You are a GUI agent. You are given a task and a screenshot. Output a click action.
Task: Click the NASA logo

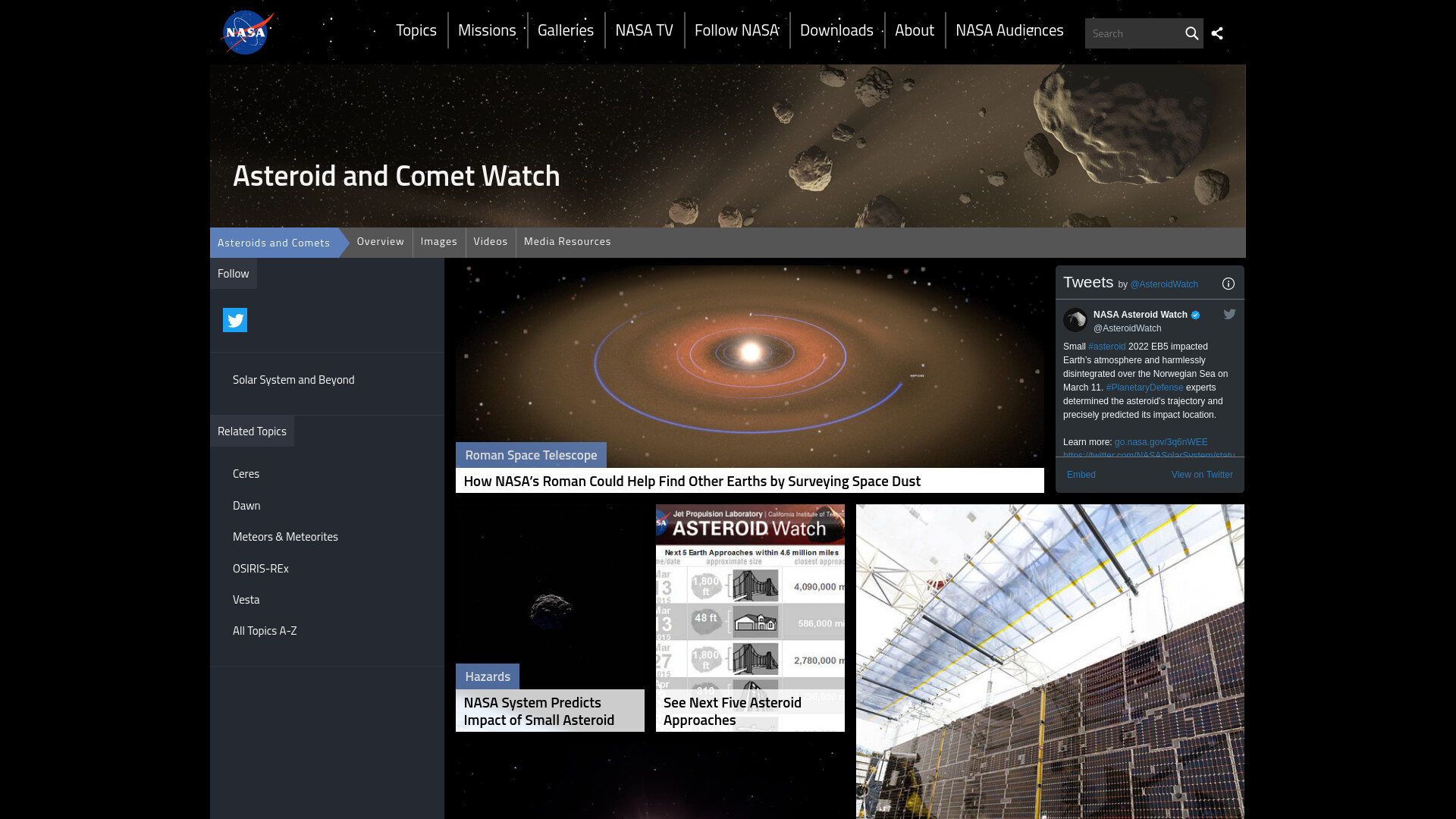coord(246,32)
